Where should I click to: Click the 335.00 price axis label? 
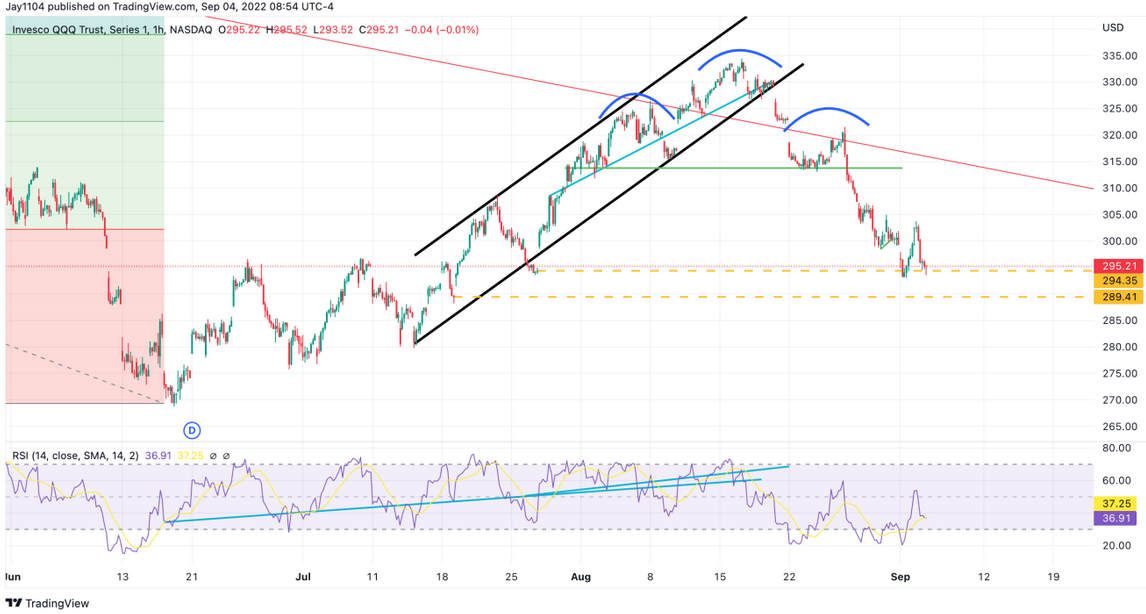pyautogui.click(x=1119, y=56)
